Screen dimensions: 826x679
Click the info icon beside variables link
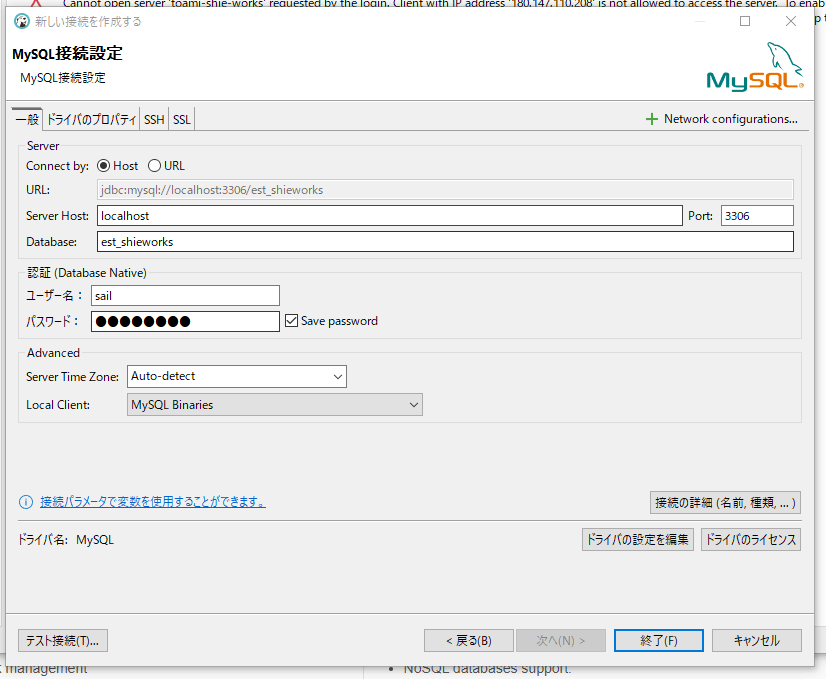[x=26, y=502]
